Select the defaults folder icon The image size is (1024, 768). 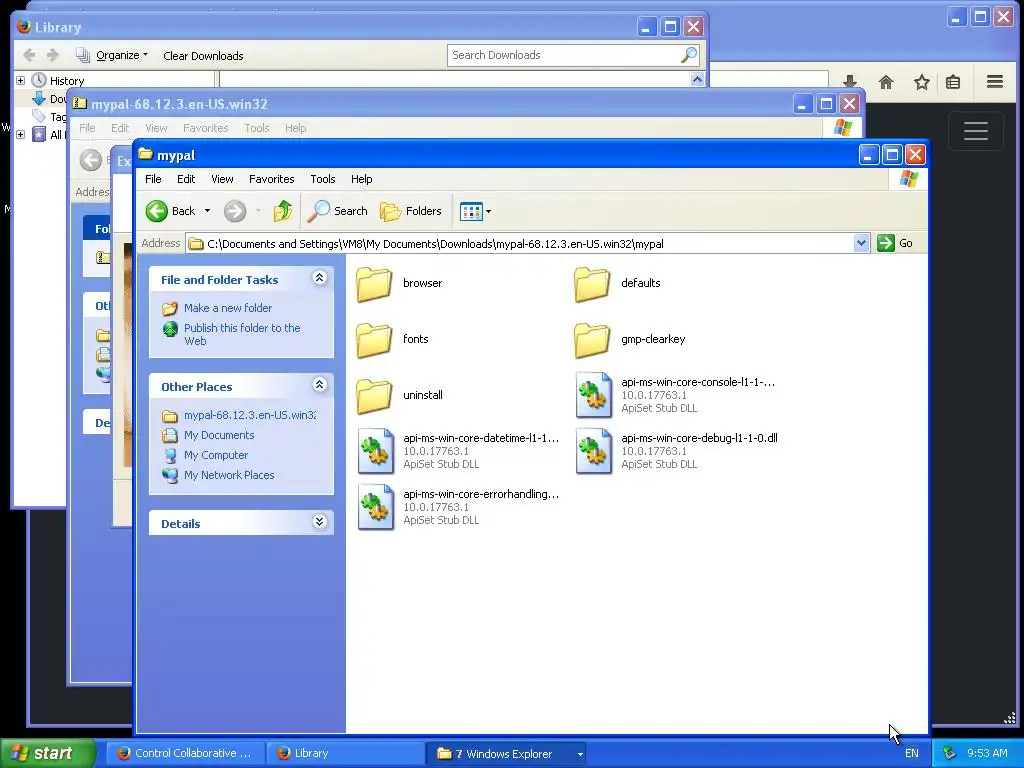592,283
